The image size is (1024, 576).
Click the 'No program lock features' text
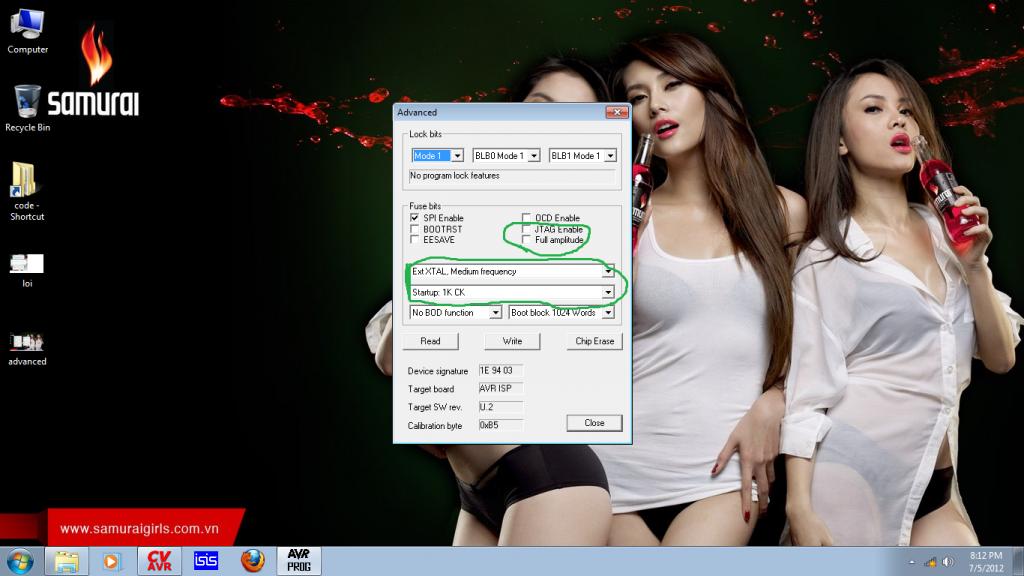point(455,176)
